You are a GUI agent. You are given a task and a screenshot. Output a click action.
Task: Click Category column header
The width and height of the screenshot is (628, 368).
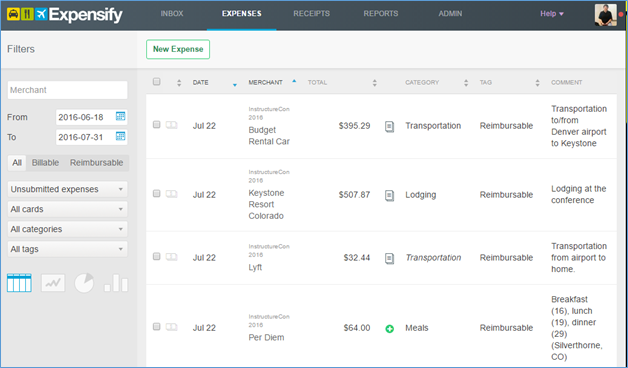422,82
